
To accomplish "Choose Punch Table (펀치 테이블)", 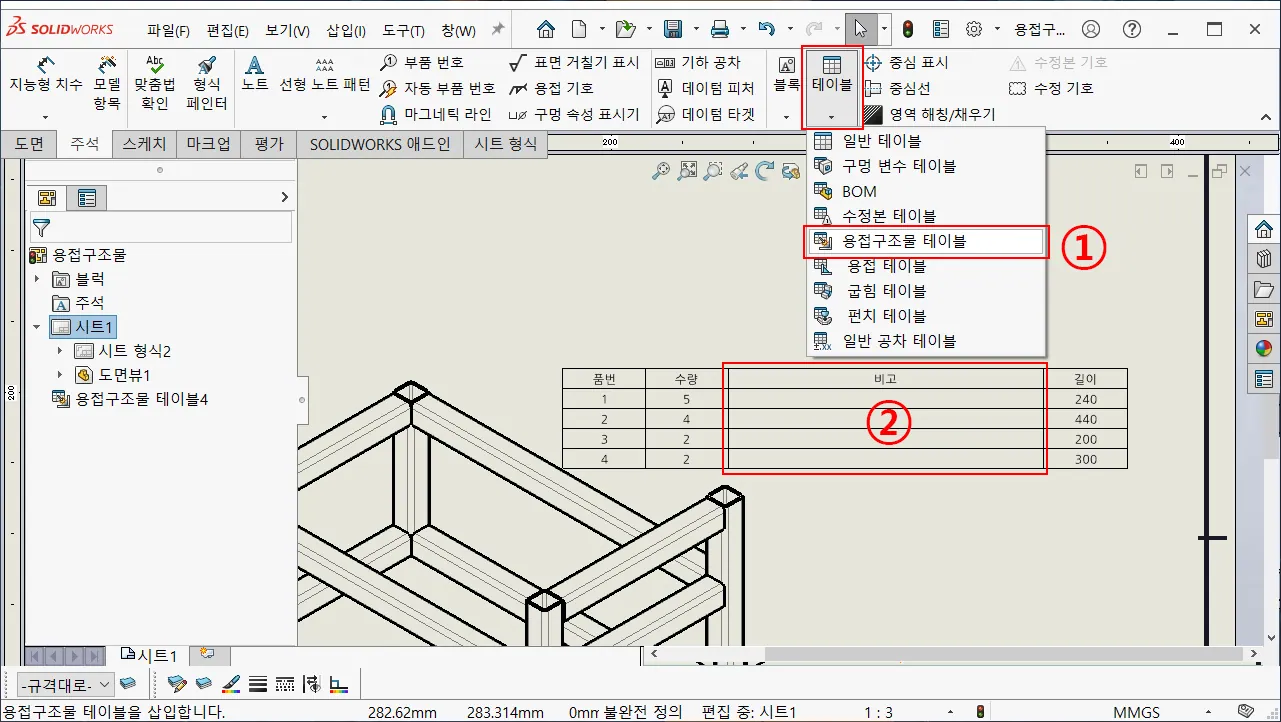I will point(926,316).
